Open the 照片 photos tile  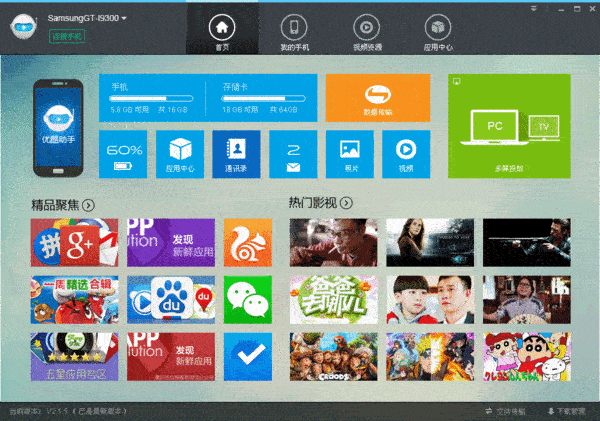pyautogui.click(x=350, y=154)
